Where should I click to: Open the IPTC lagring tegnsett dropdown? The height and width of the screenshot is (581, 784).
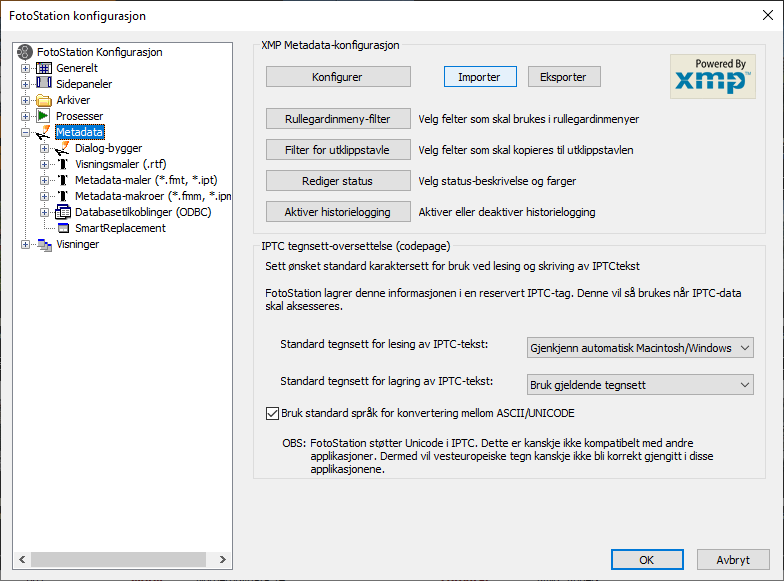pyautogui.click(x=640, y=384)
